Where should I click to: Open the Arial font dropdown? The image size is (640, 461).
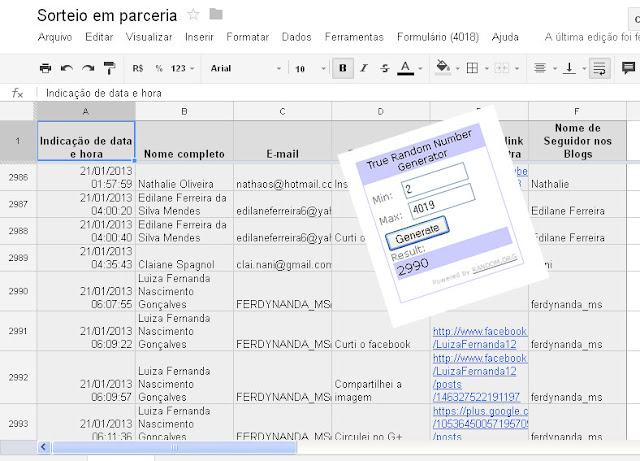tap(246, 68)
